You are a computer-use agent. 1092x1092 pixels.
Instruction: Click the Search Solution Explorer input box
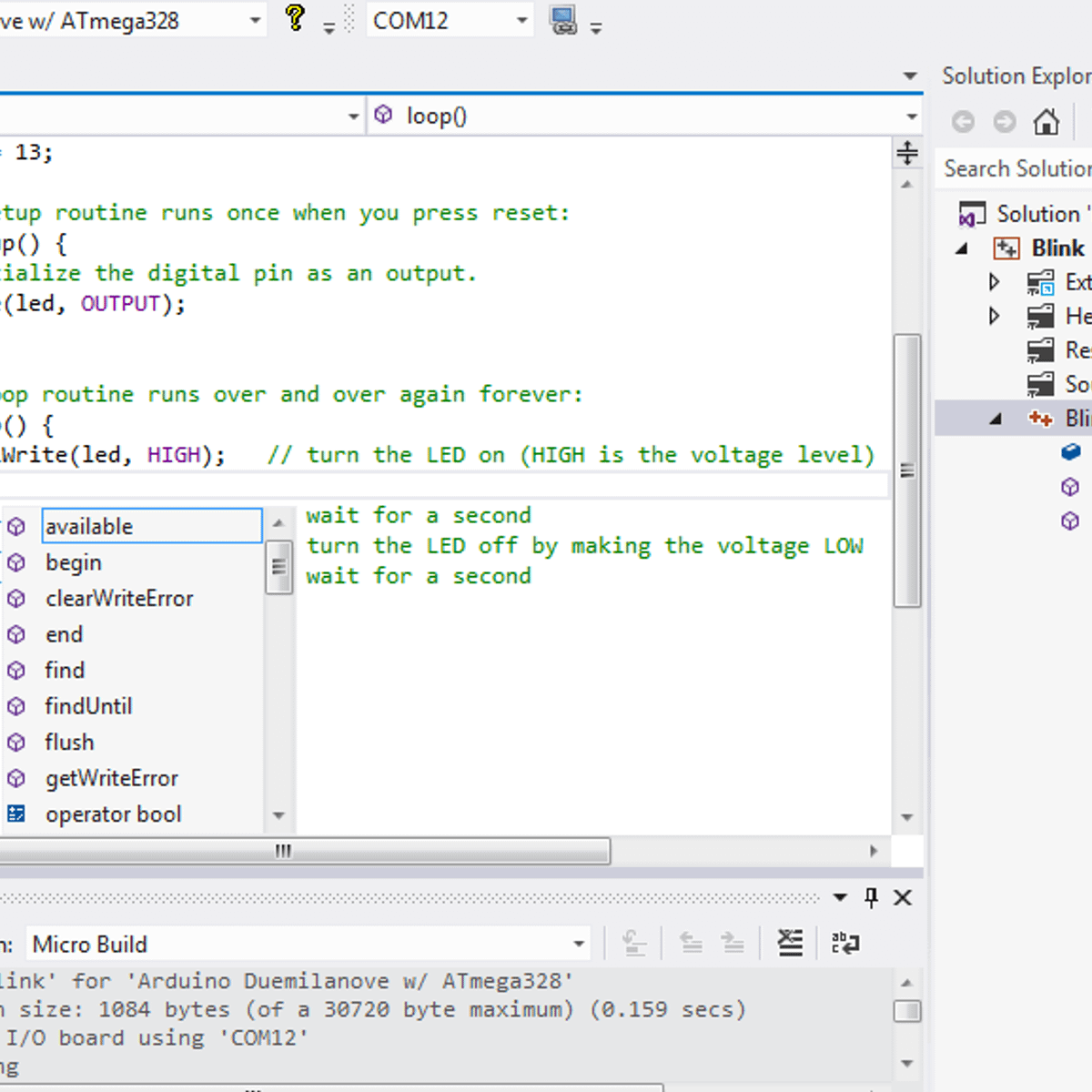(x=1015, y=169)
